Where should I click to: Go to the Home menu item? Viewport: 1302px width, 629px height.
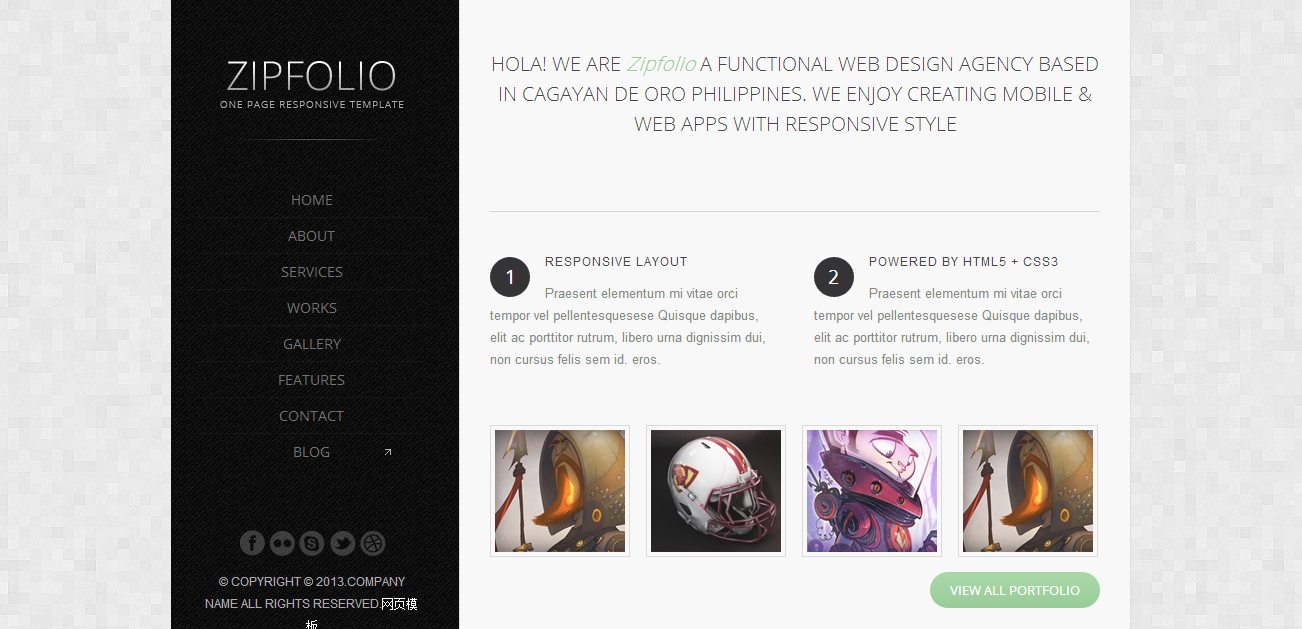coord(312,200)
